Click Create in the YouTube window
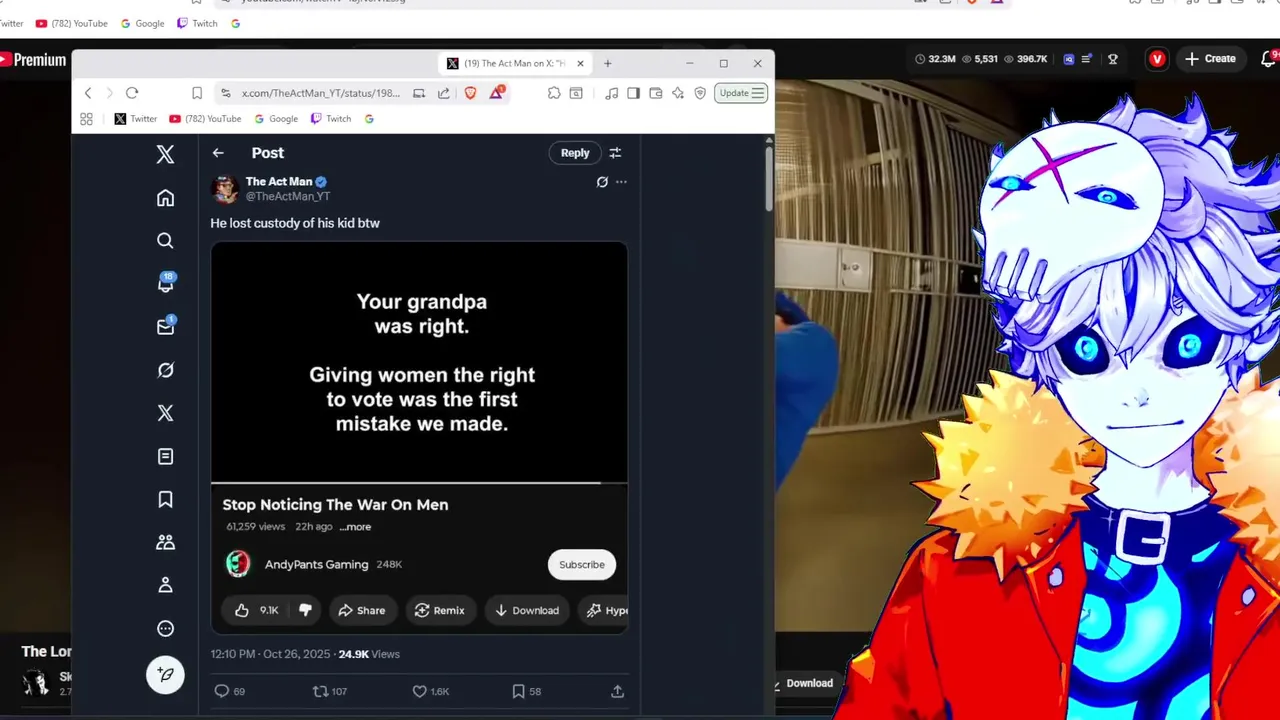1280x720 pixels. point(1210,59)
